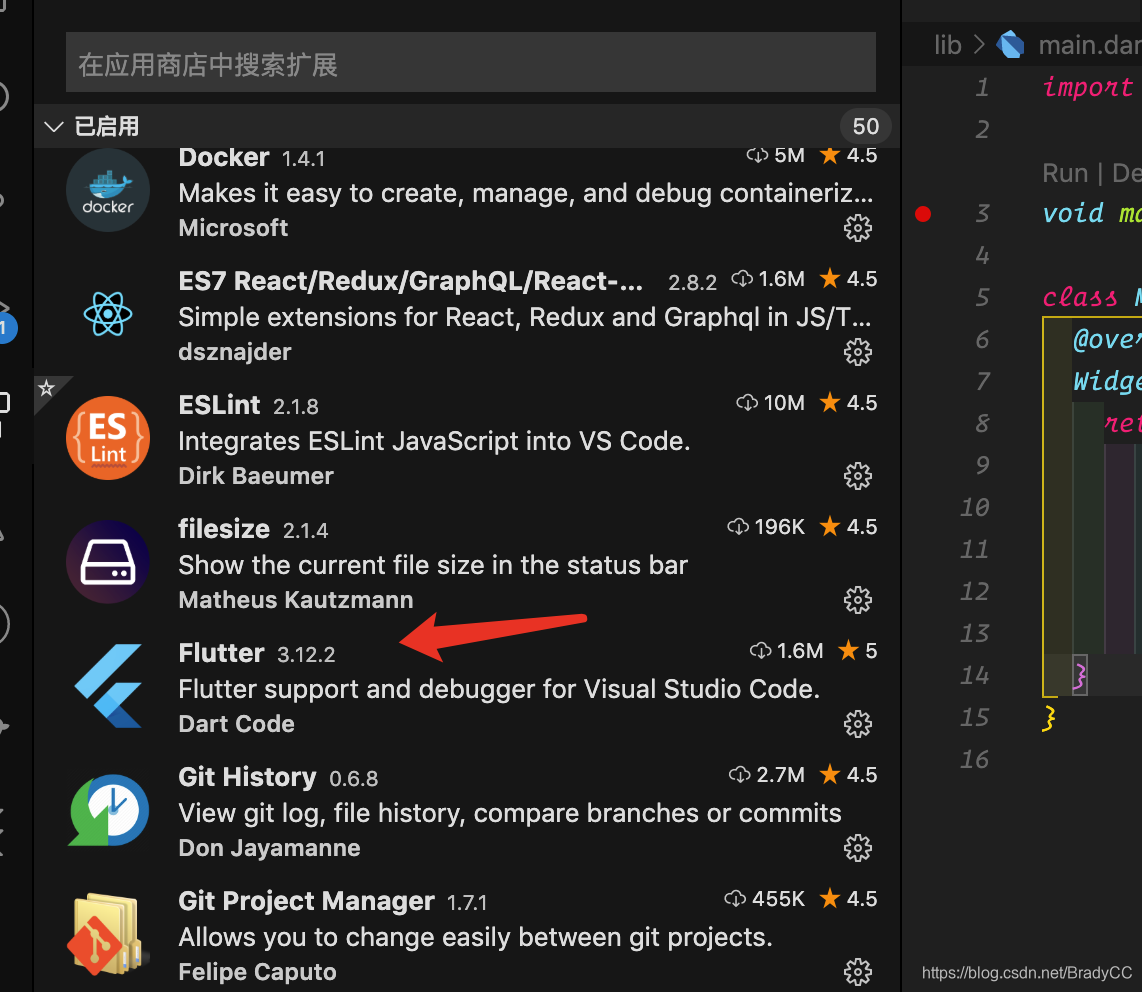Click publisher name Dart Code

pyautogui.click(x=237, y=723)
